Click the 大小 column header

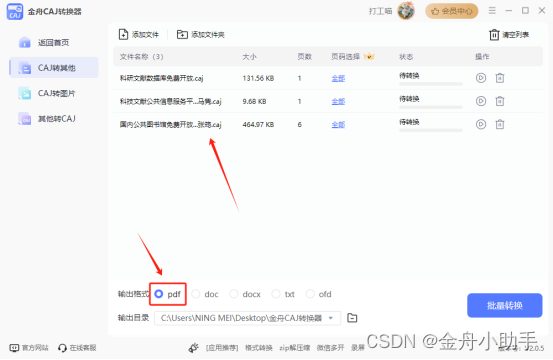click(x=249, y=56)
